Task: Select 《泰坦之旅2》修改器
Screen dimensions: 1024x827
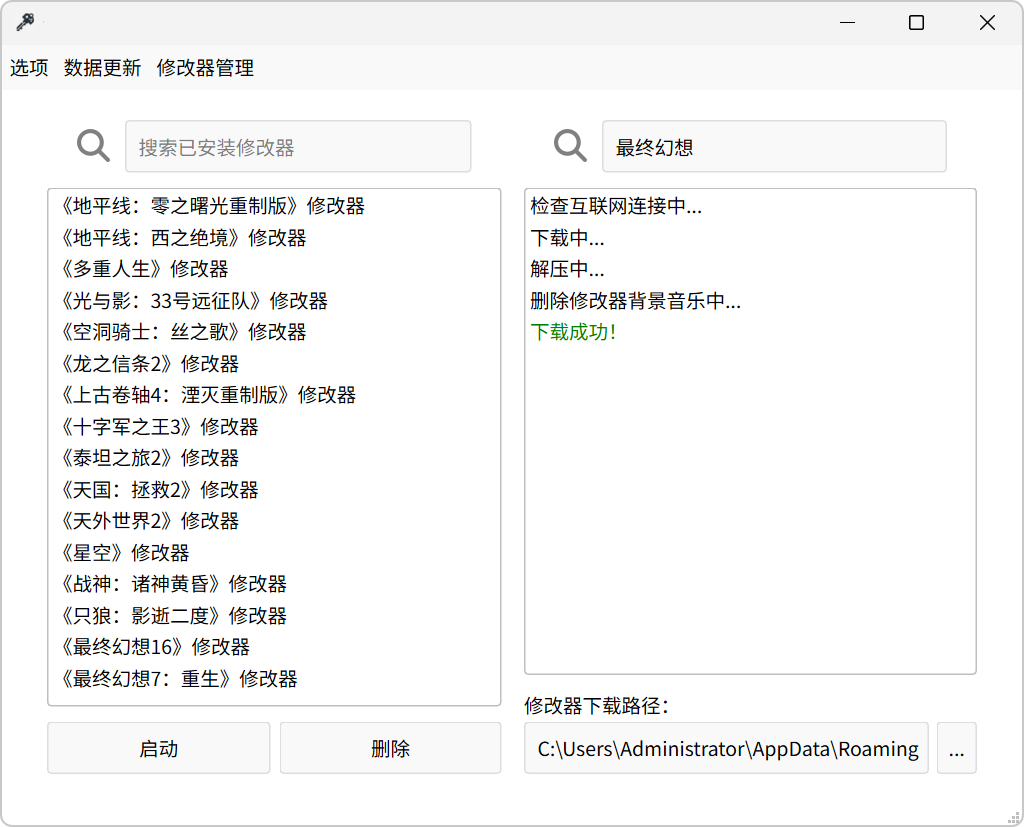Action: click(x=274, y=458)
